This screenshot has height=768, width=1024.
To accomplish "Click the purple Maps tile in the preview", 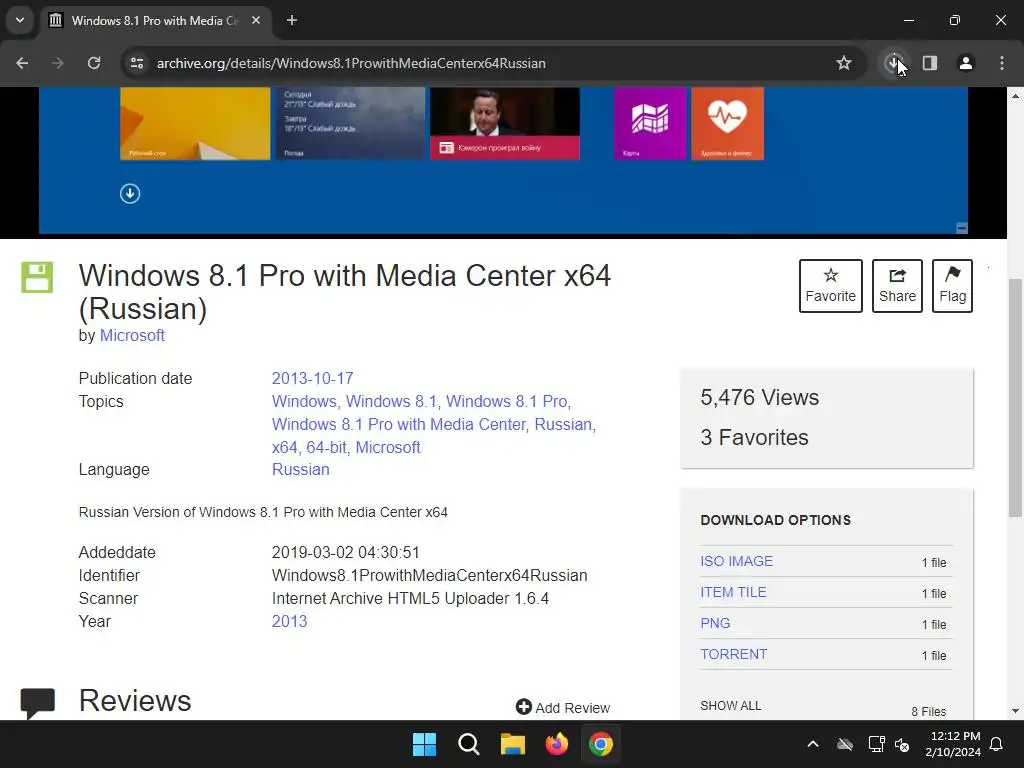I will click(650, 123).
